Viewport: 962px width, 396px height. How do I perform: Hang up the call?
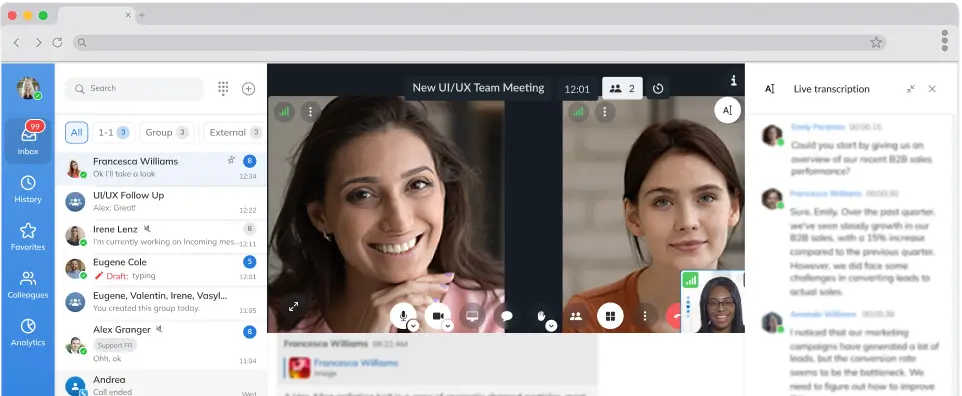[x=675, y=316]
